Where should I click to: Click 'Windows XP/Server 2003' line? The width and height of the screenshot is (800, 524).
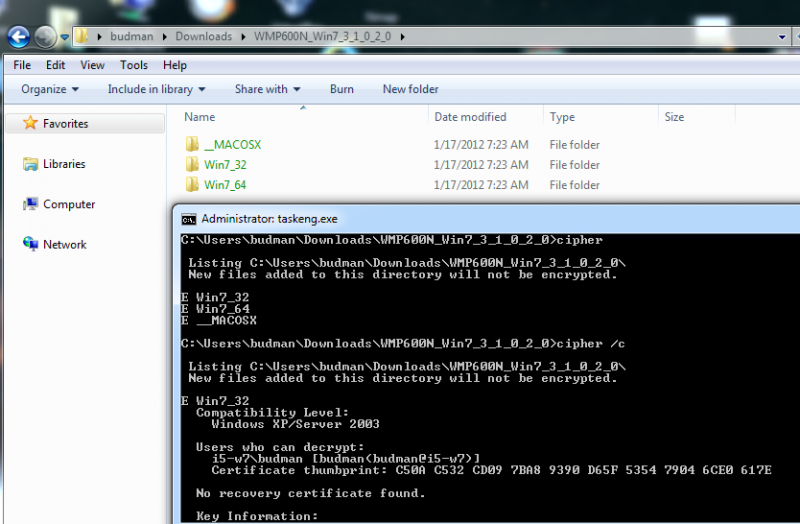pos(295,424)
